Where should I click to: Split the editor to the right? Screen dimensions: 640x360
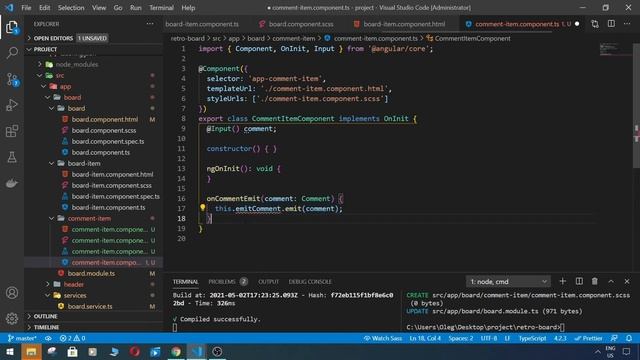click(x=611, y=24)
